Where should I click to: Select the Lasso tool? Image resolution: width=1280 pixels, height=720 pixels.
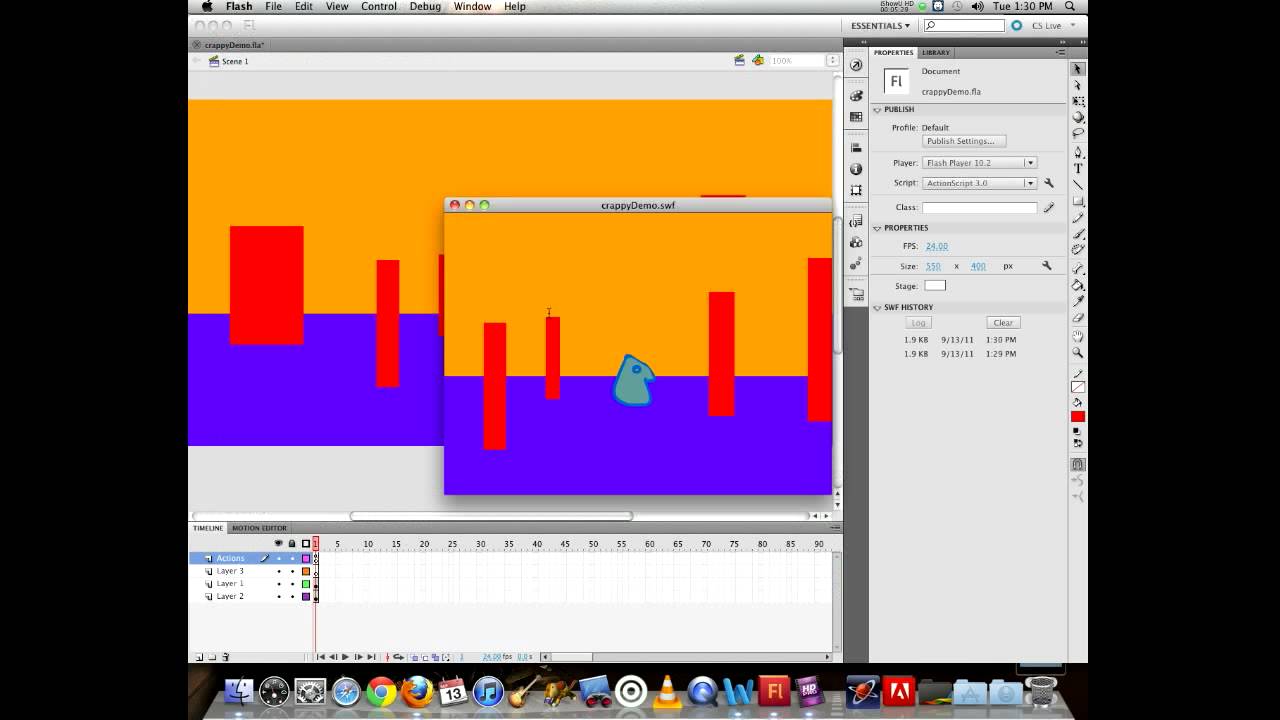[x=1078, y=132]
